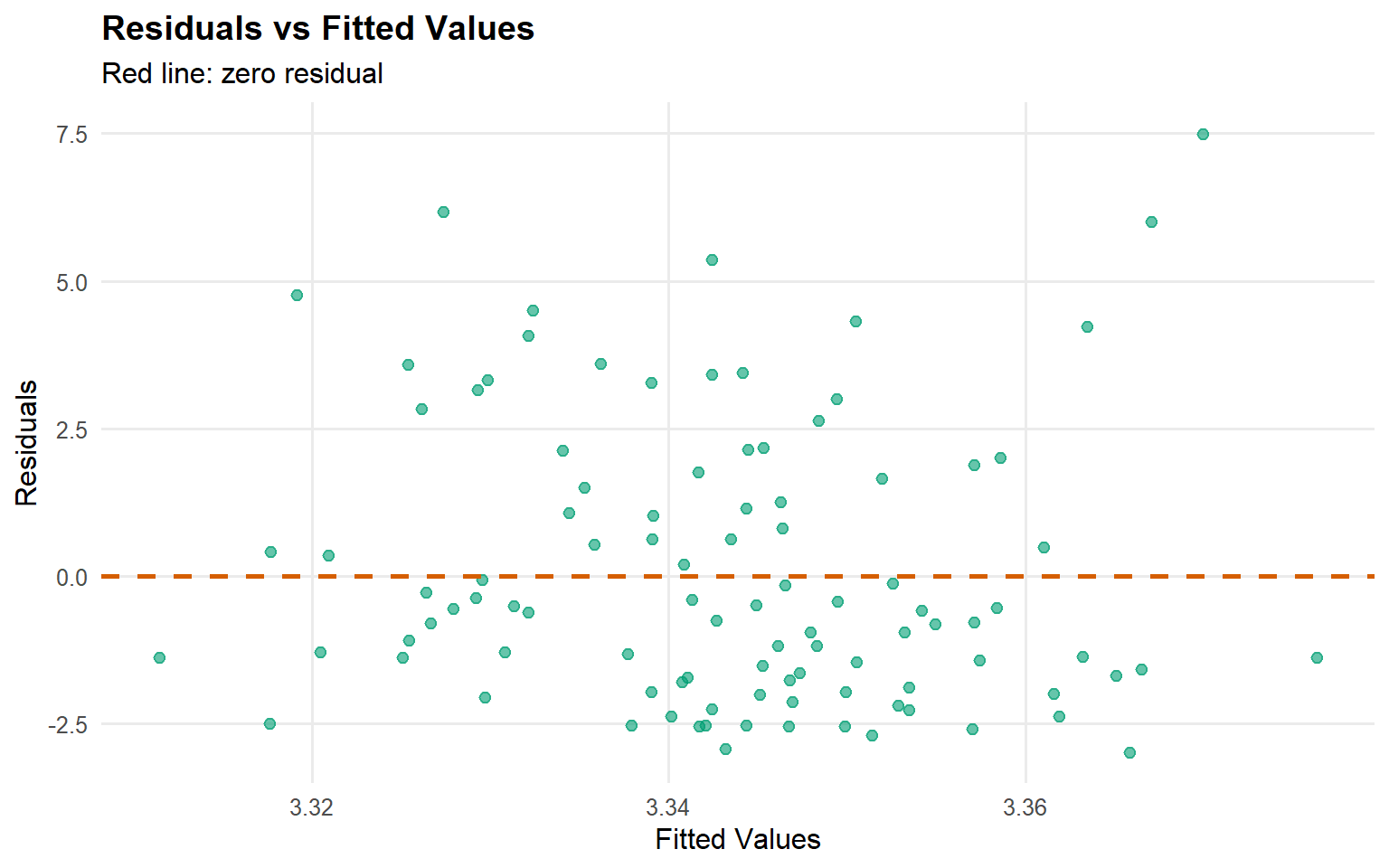Click the 'Residuals vs Fitted Values' plot title
This screenshot has height=868, width=1389.
tap(318, 29)
